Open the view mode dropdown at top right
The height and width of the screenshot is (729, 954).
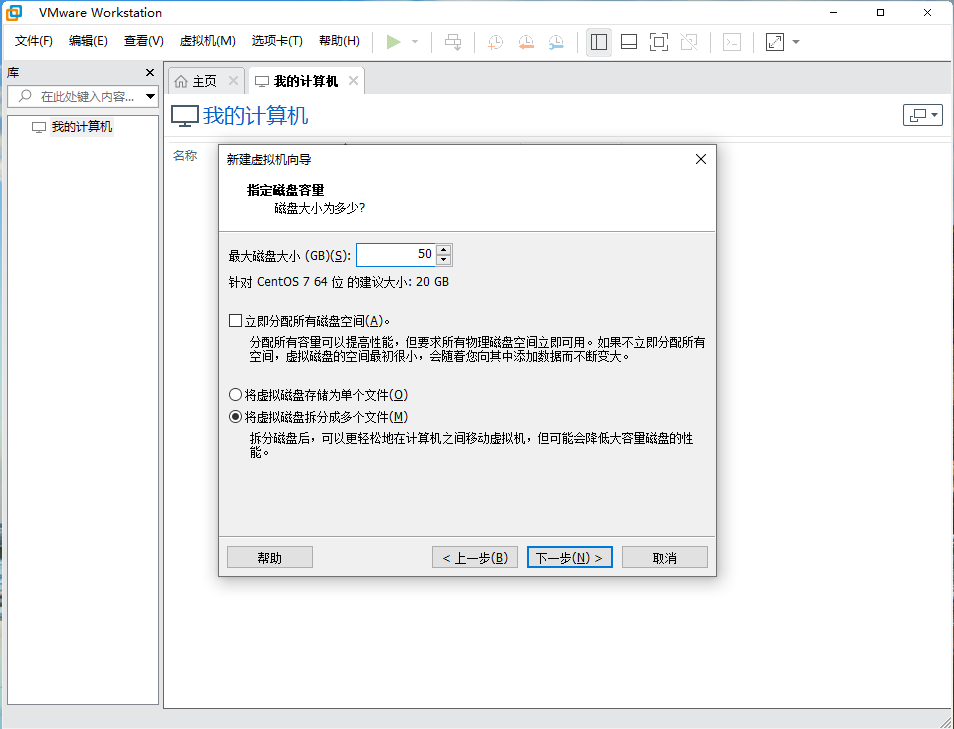923,115
